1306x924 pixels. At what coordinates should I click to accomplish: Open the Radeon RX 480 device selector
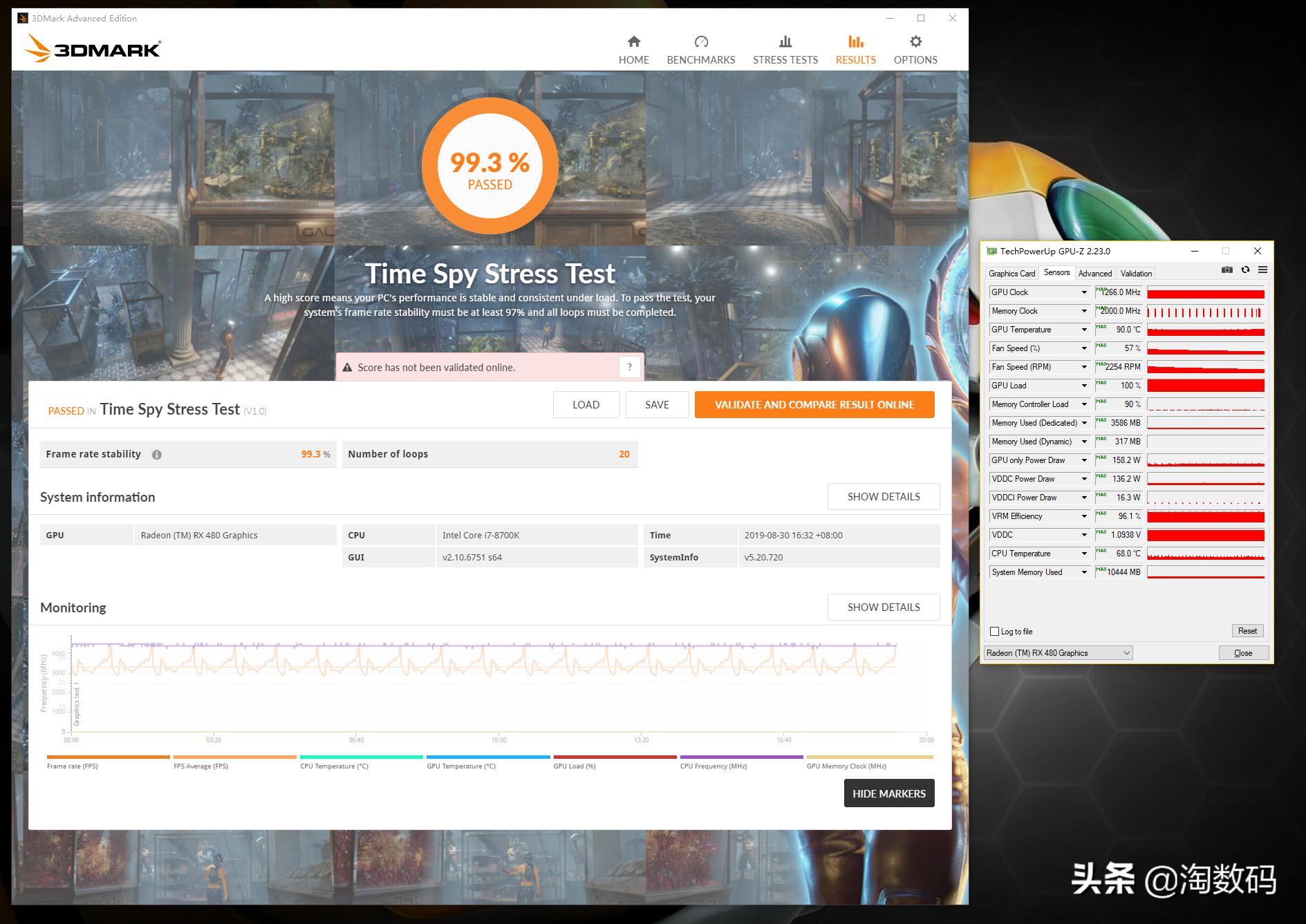pyautogui.click(x=1058, y=652)
